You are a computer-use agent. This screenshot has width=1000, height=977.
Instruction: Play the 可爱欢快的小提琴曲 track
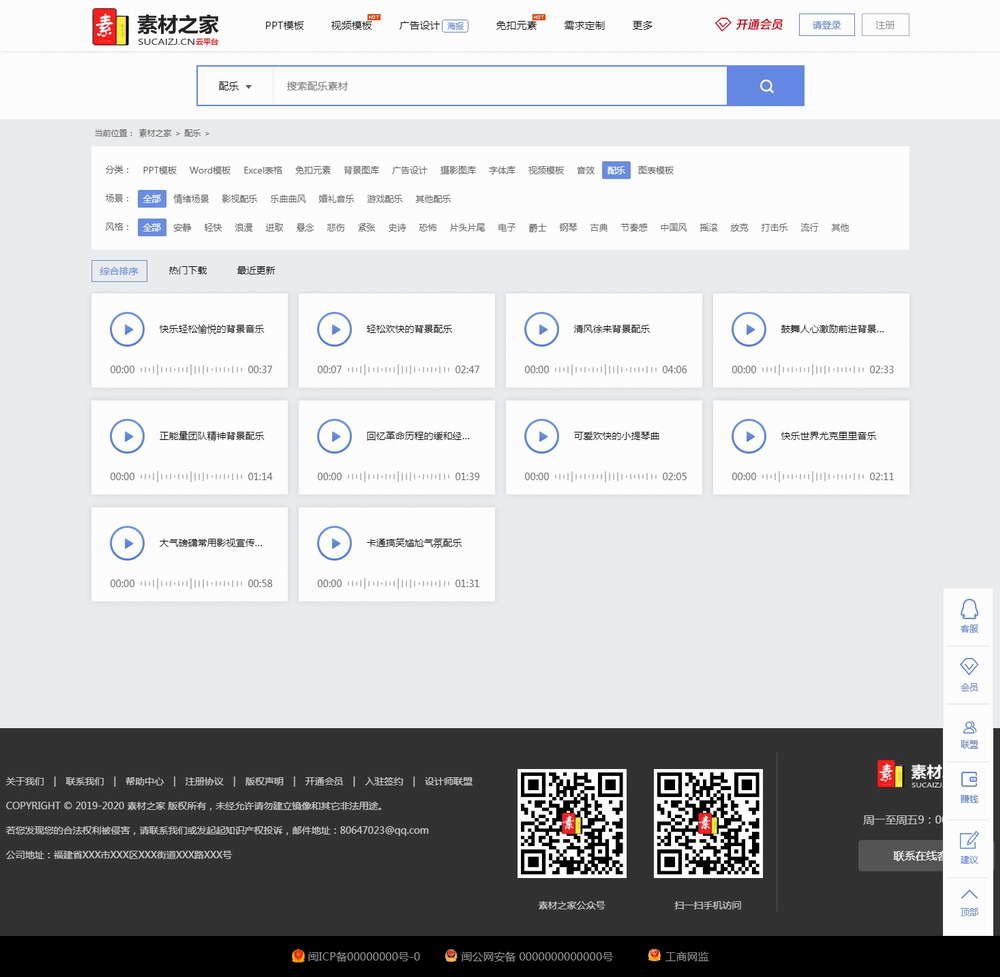point(541,437)
